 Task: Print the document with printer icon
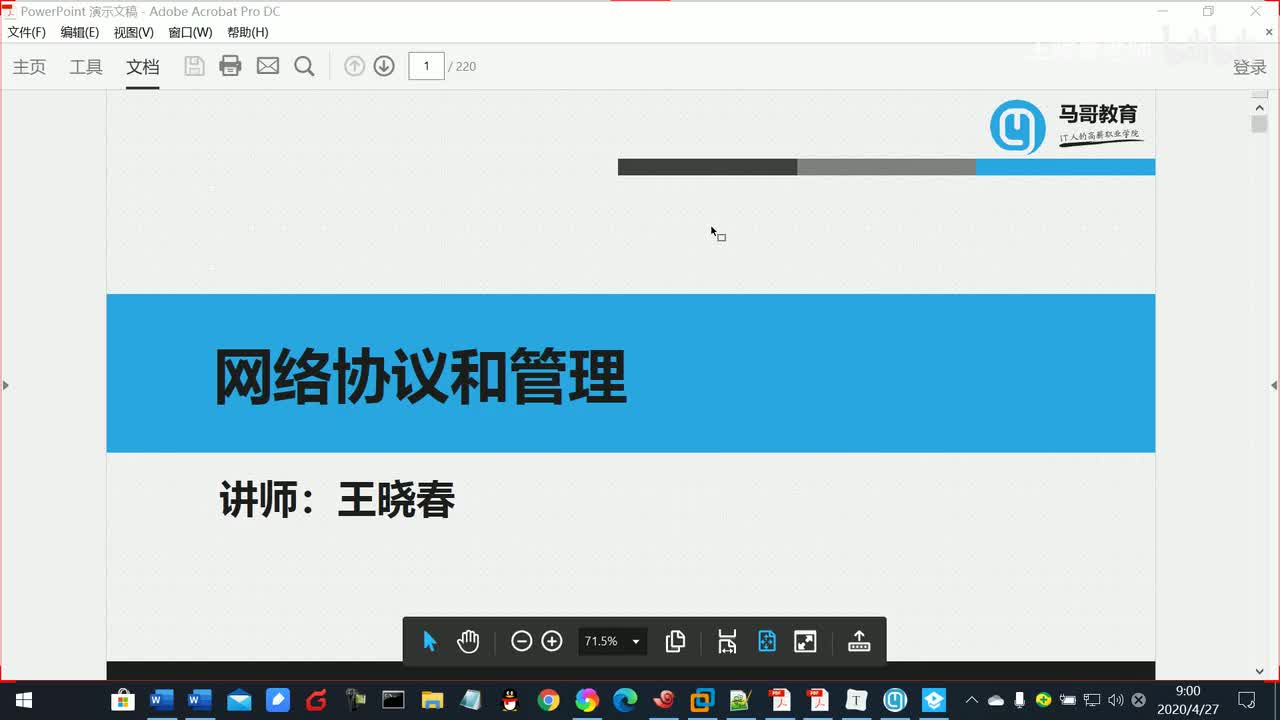pyautogui.click(x=231, y=66)
